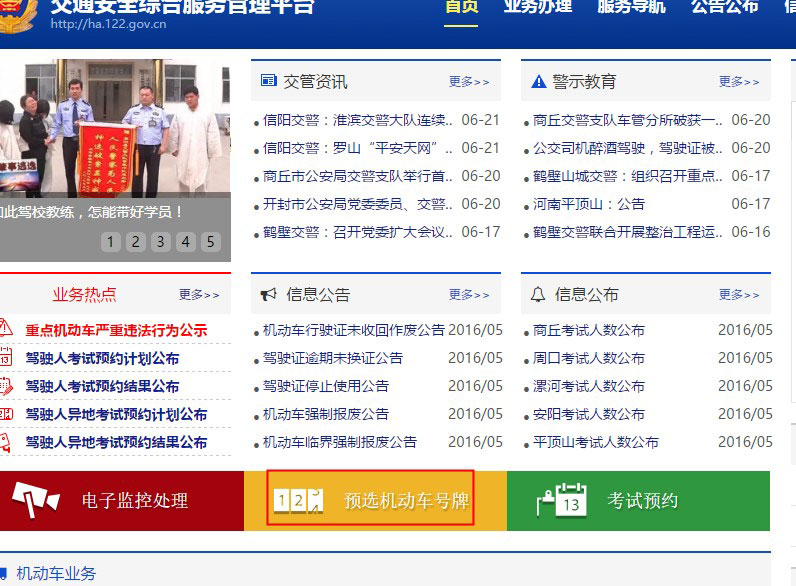
Task: Open news 信阳交警：淮滨交警大队连续
Action: (357, 120)
